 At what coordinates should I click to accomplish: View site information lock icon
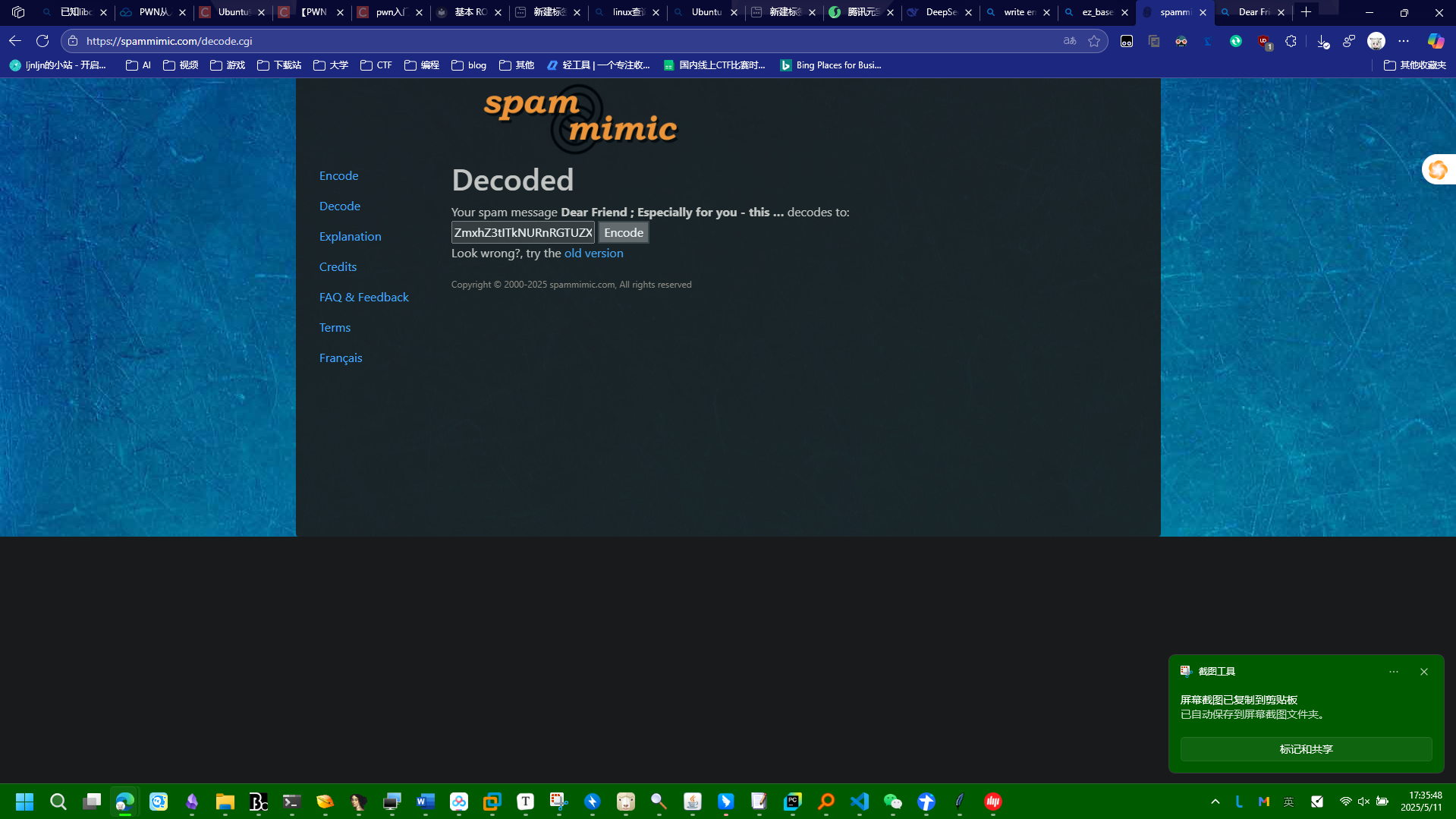(73, 41)
